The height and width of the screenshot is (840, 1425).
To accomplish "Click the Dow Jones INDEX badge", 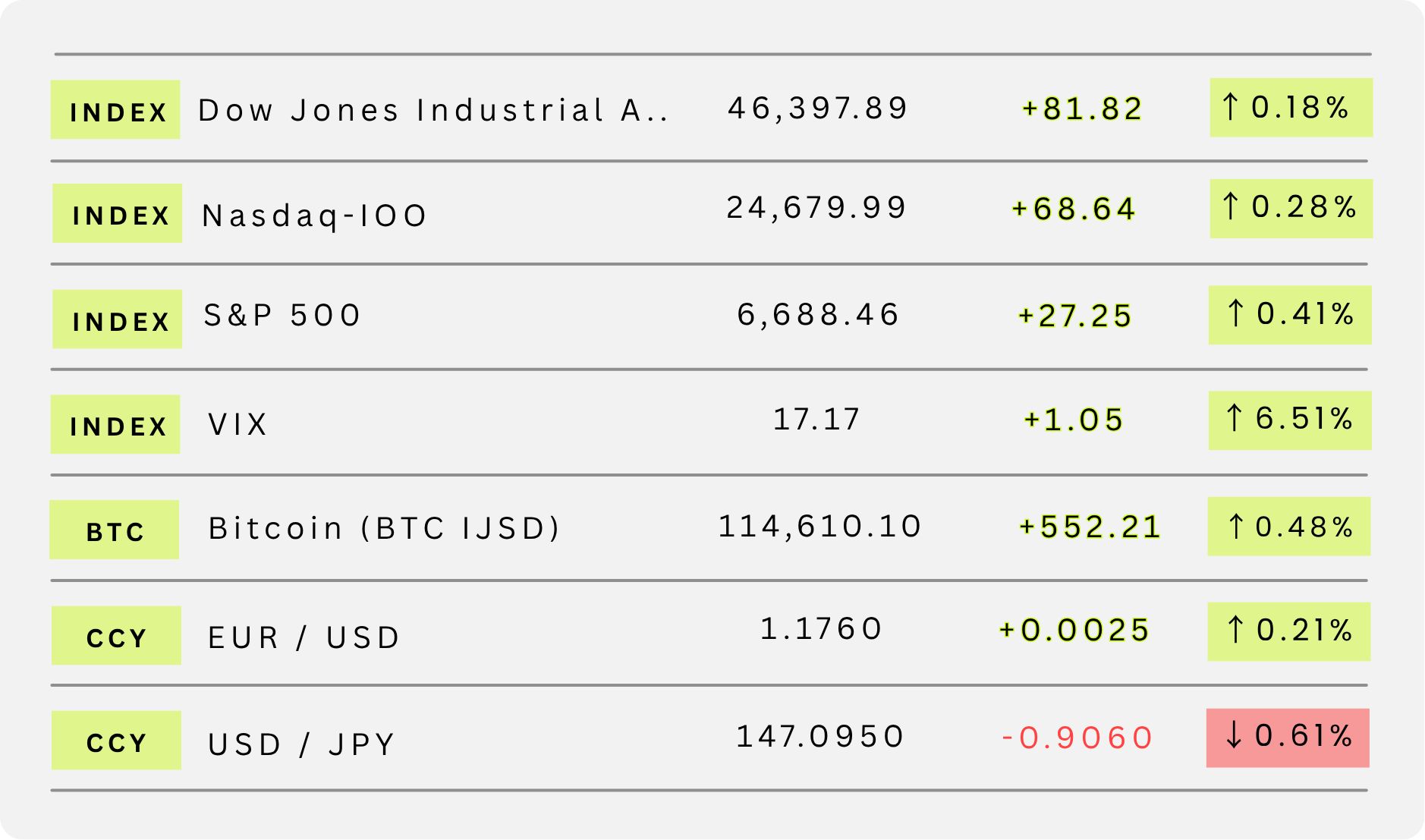I will tap(115, 110).
